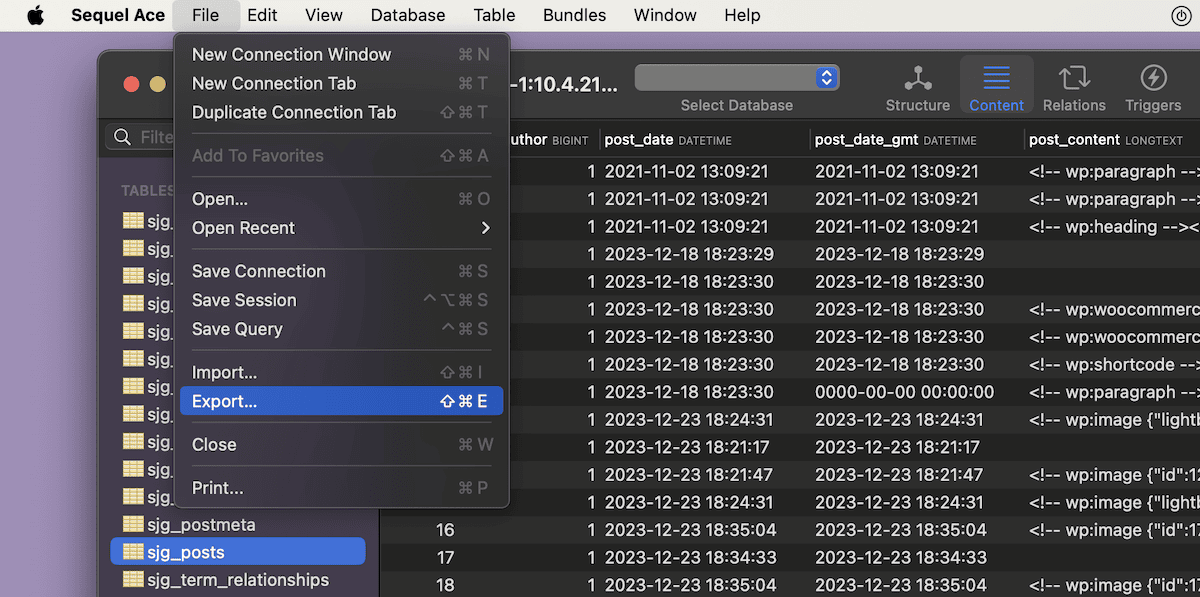
Task: Close the open File menu
Action: (206, 15)
